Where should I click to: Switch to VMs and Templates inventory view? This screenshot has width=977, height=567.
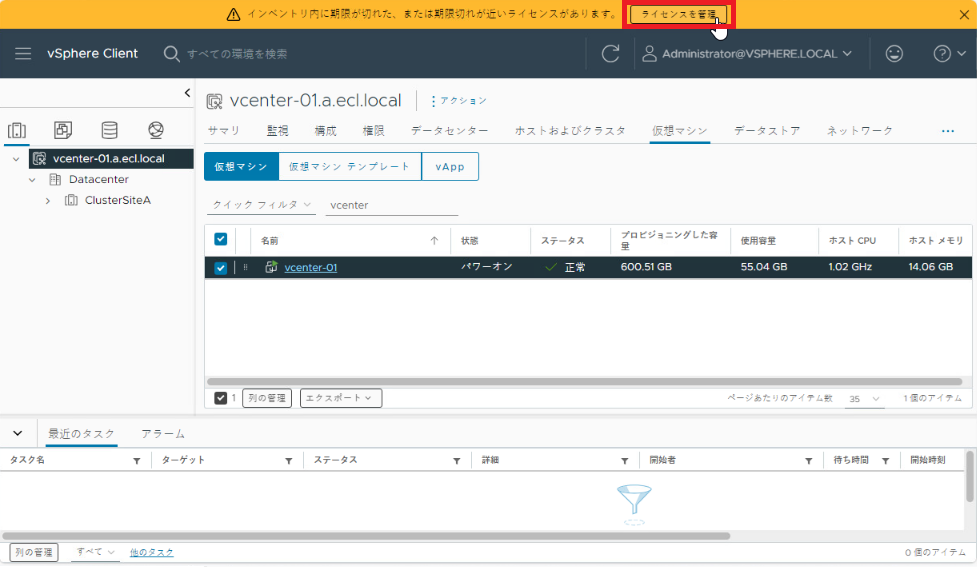click(x=63, y=130)
